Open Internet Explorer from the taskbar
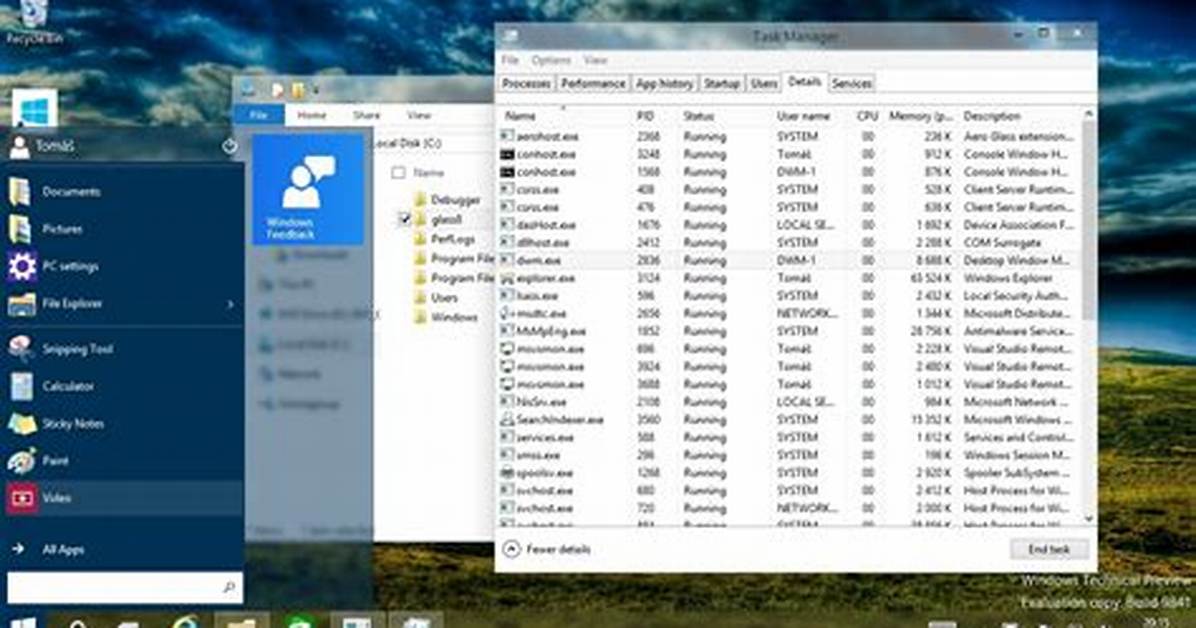1196x628 pixels. (185, 622)
